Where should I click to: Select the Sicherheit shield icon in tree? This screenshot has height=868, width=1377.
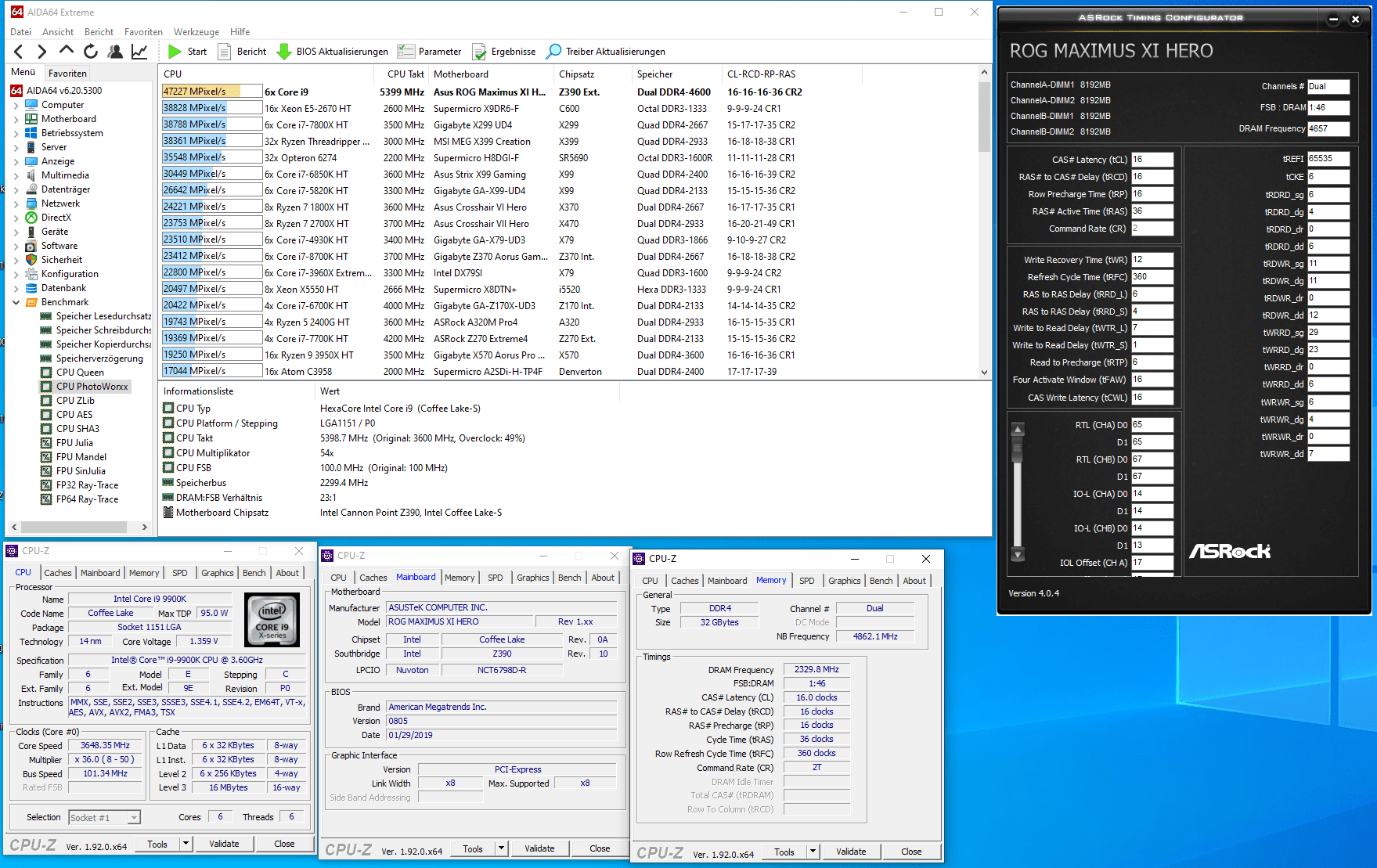coord(31,260)
